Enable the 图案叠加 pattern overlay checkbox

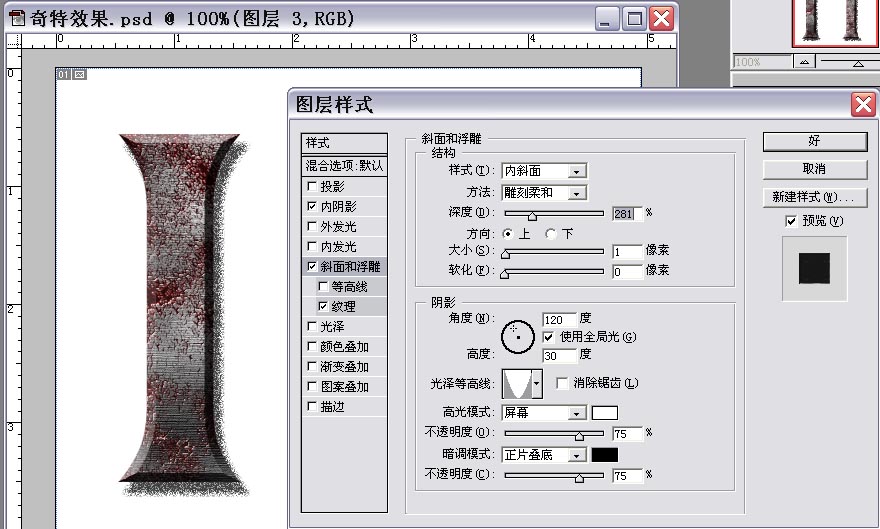point(312,386)
